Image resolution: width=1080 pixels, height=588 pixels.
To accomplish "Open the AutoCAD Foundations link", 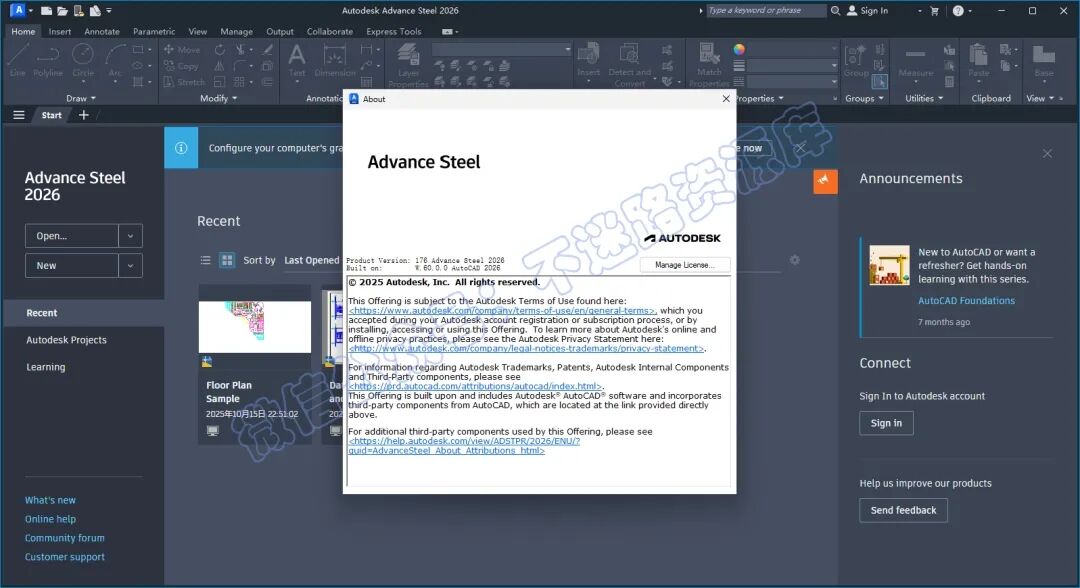I will point(966,300).
